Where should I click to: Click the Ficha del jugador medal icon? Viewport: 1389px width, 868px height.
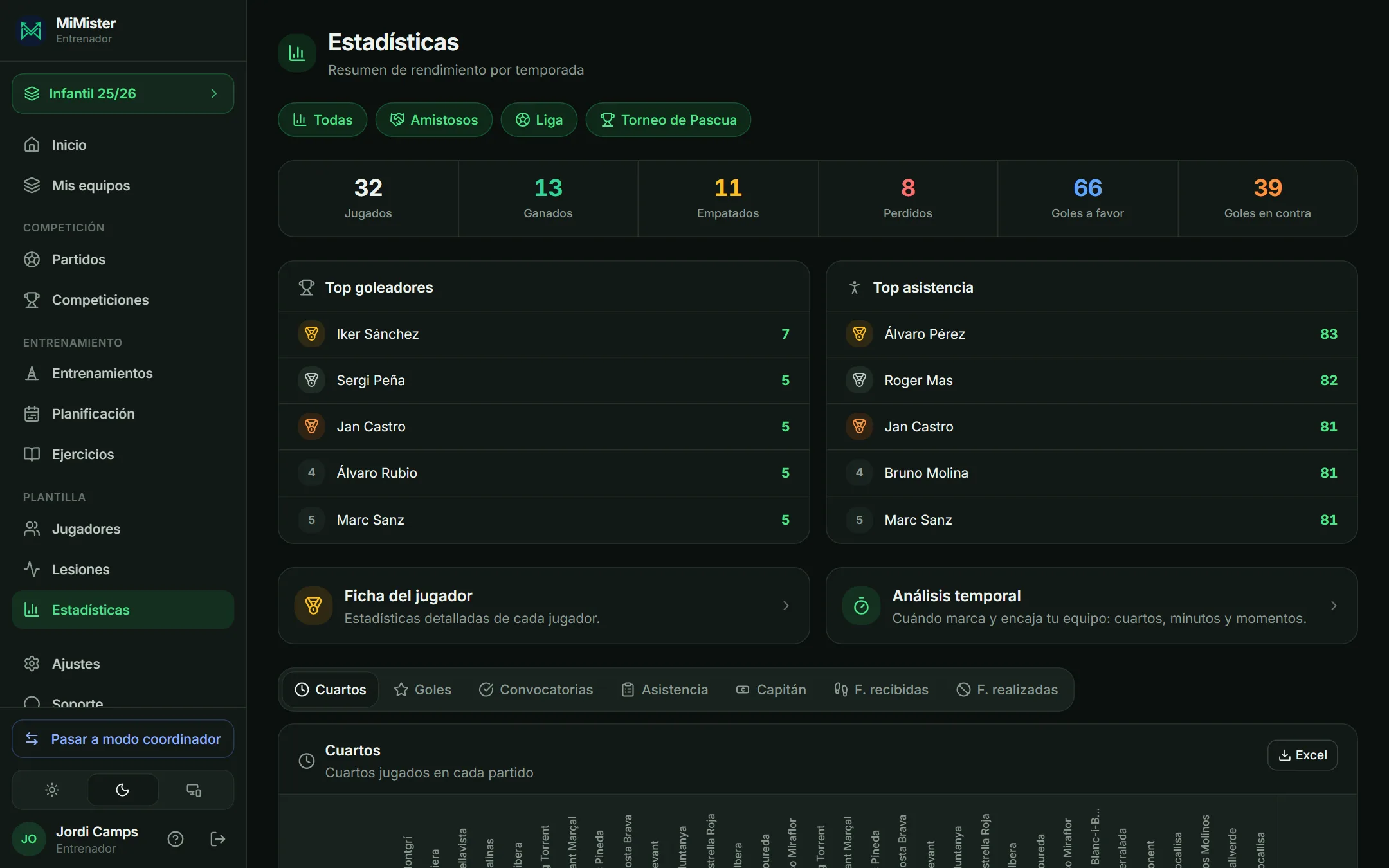click(313, 606)
